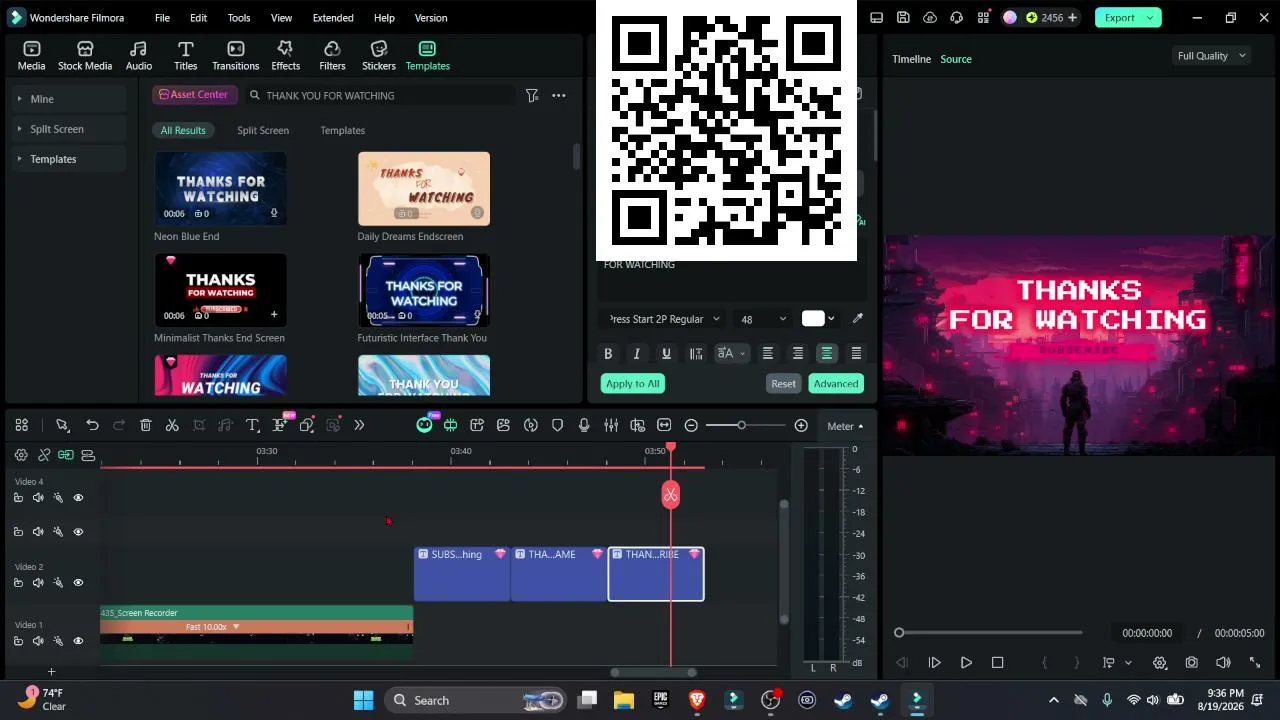Add a marker using the shield-shaped icon

point(558,426)
